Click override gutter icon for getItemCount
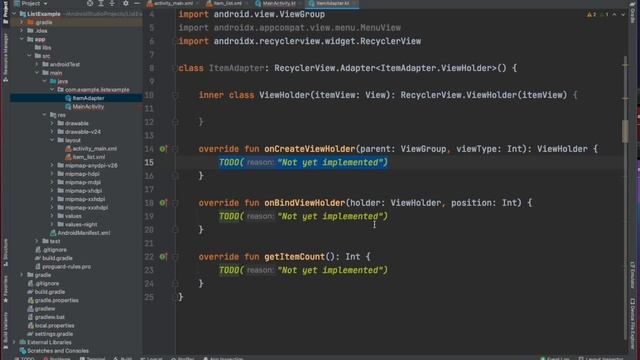 pos(163,257)
